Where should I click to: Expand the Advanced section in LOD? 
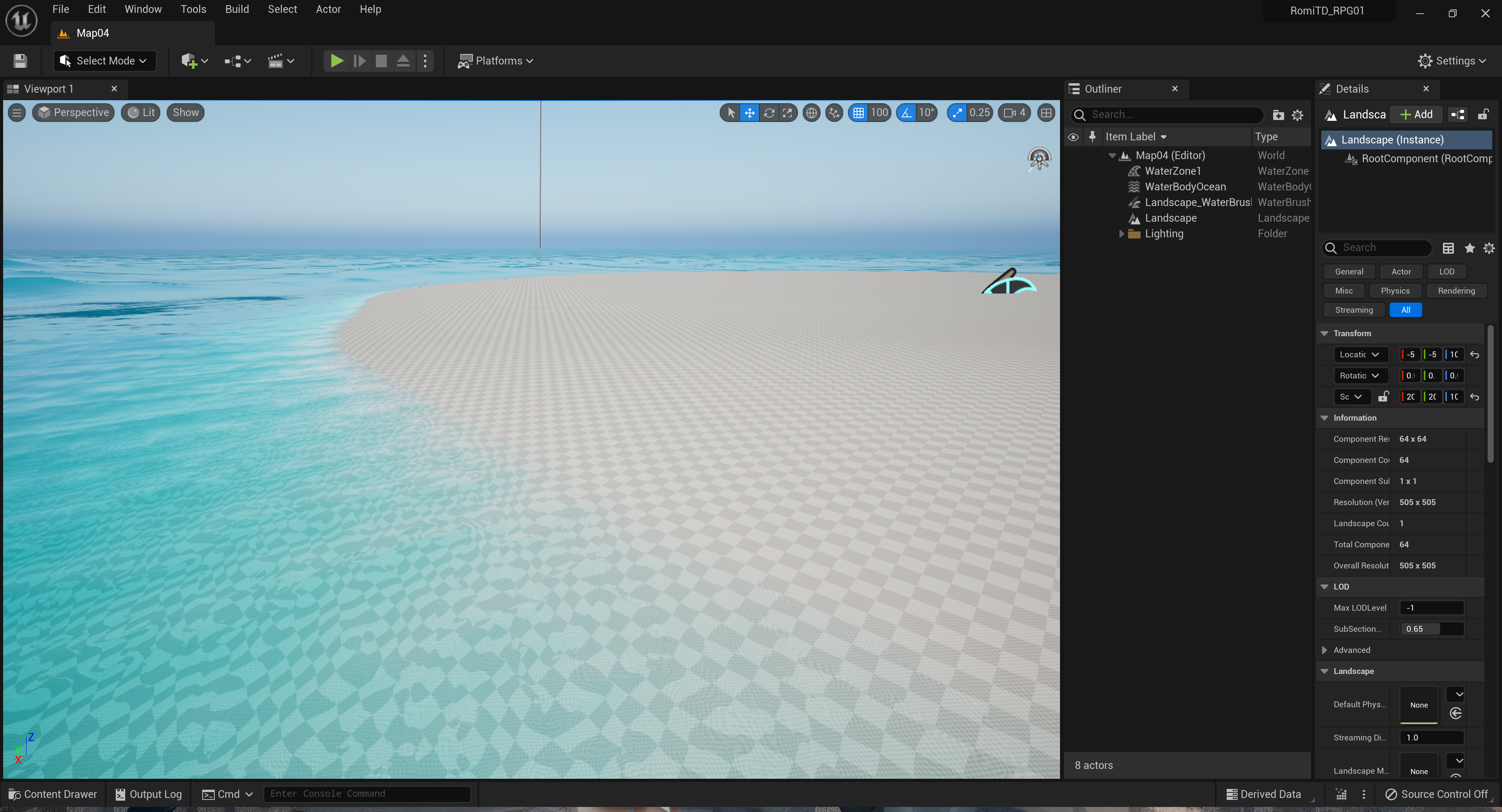pyautogui.click(x=1324, y=650)
